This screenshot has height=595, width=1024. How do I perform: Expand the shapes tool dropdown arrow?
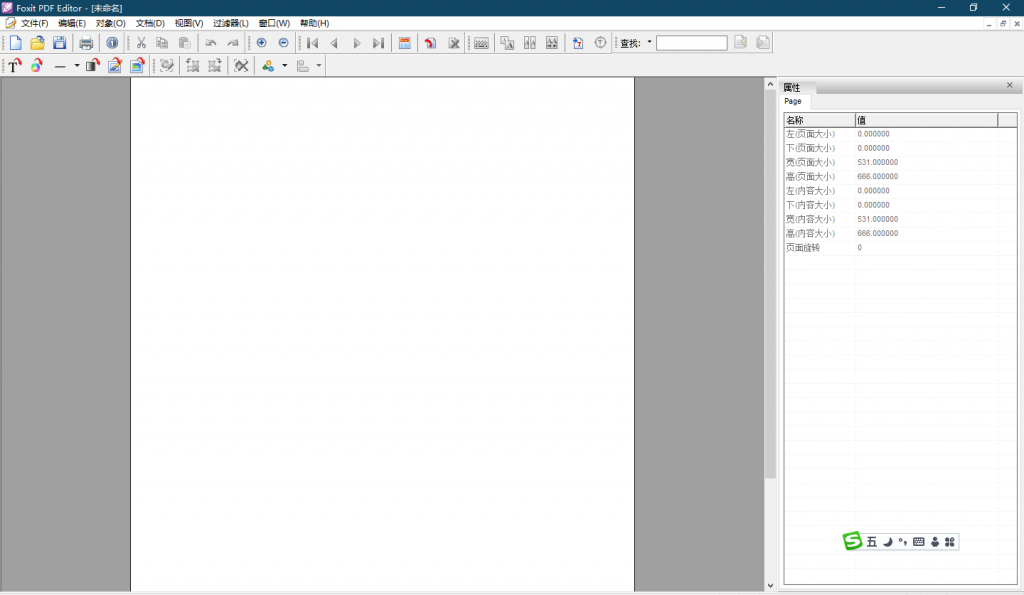point(284,65)
